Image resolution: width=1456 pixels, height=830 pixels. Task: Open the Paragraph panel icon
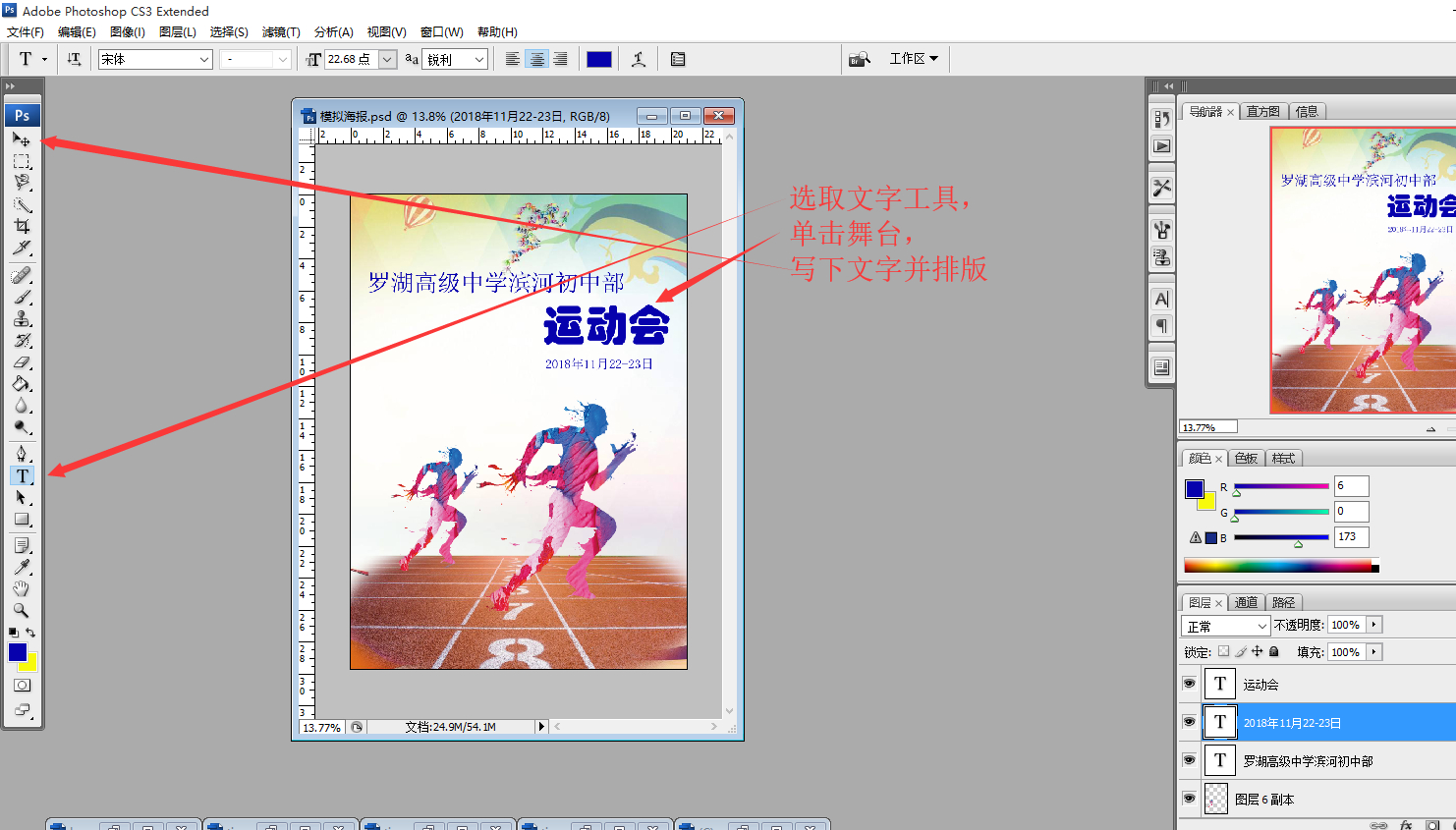click(x=1161, y=326)
